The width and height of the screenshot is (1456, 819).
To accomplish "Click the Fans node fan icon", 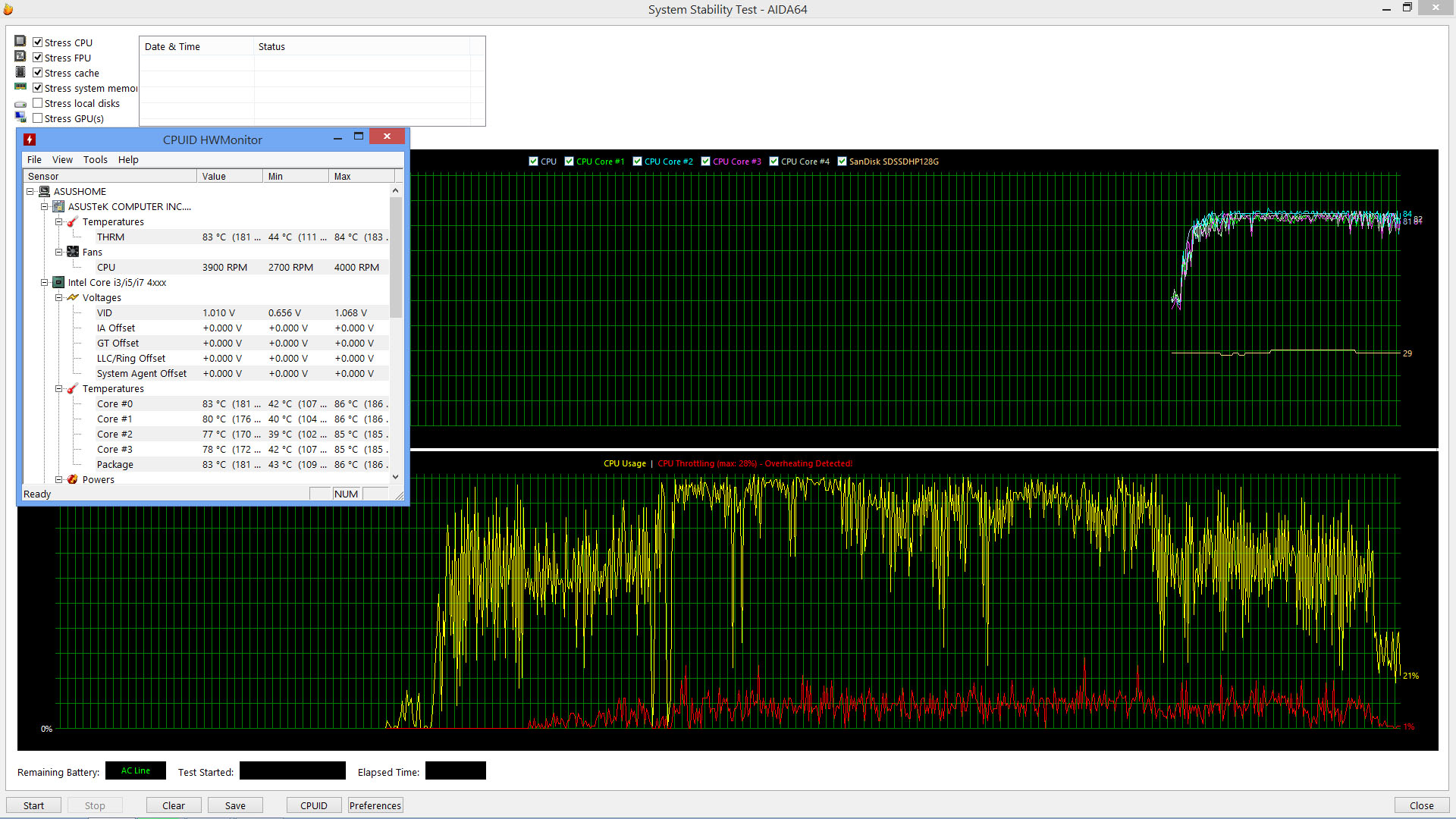I will point(73,253).
